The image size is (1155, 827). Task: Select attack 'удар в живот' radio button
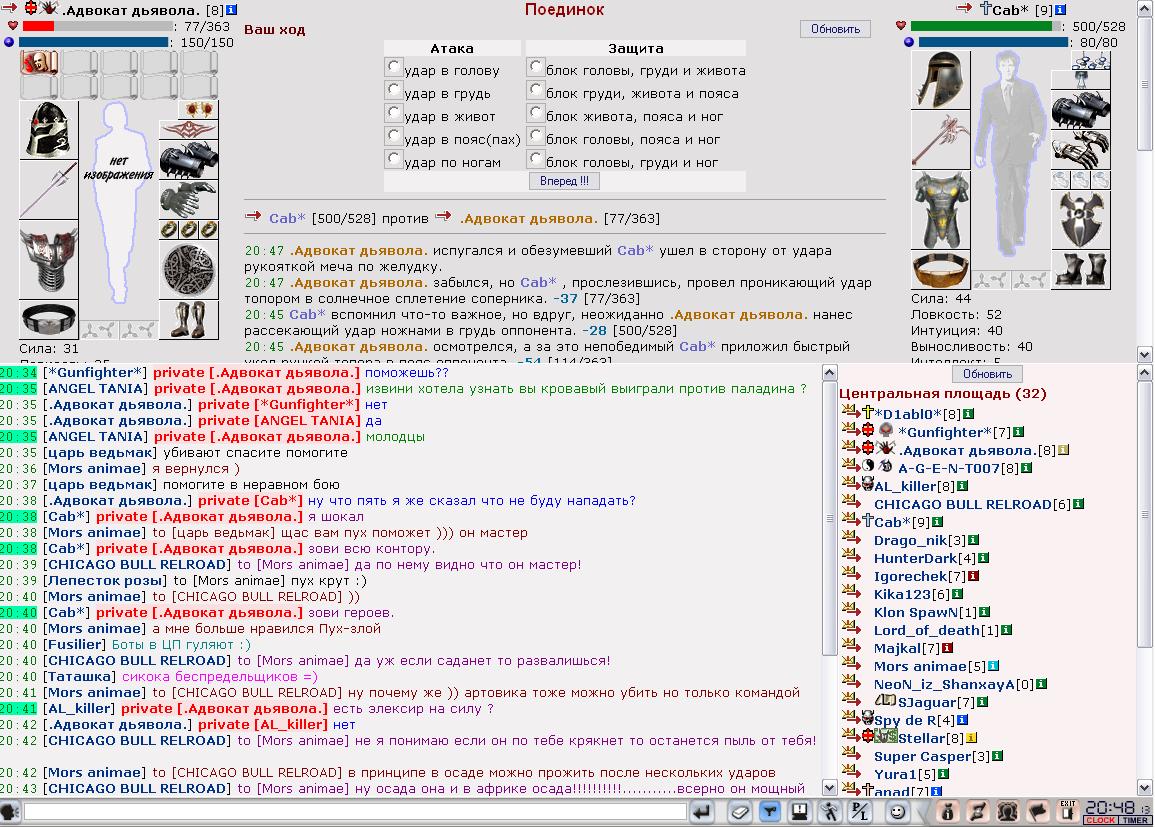point(393,113)
